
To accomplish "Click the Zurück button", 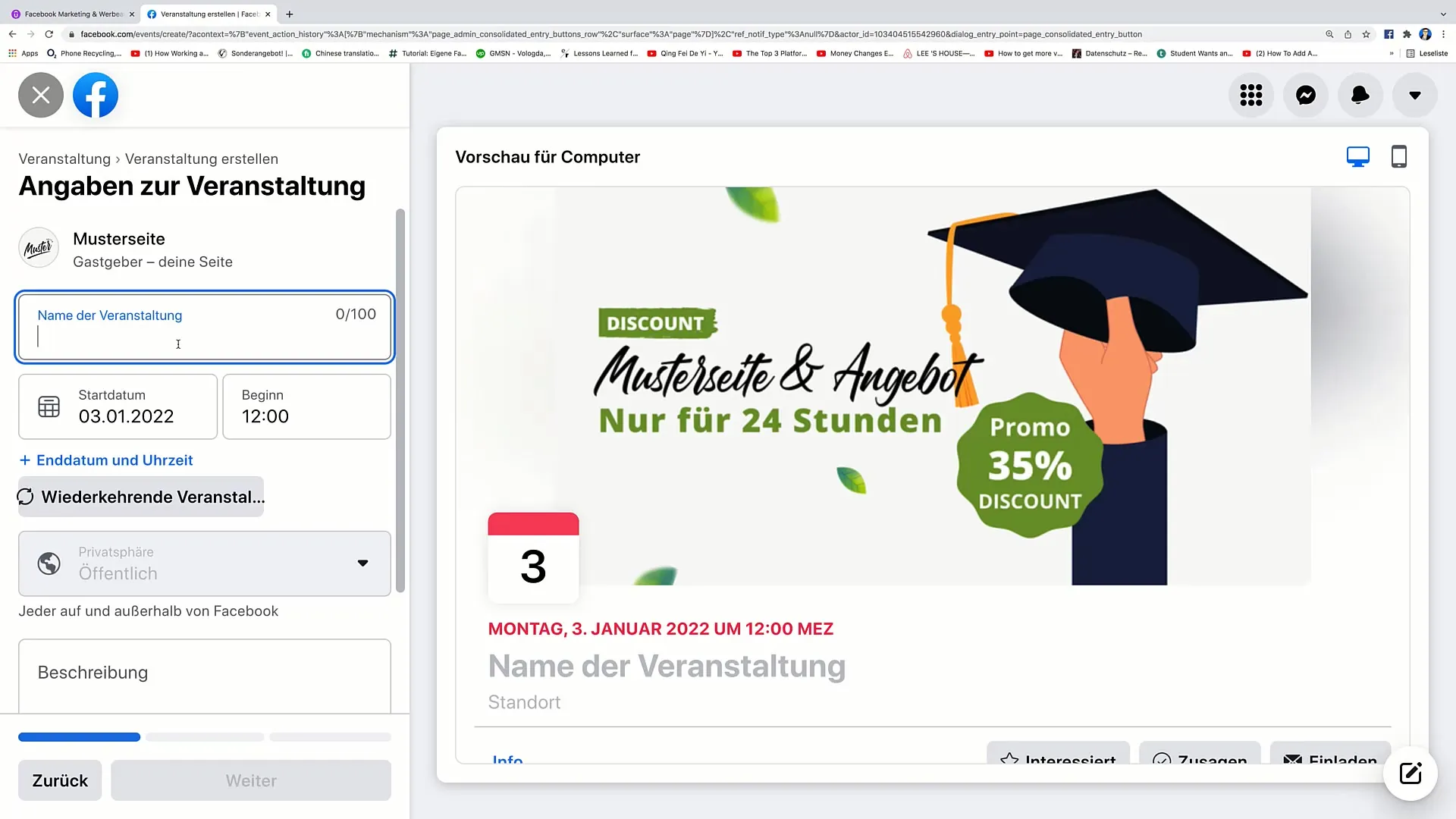I will (60, 780).
